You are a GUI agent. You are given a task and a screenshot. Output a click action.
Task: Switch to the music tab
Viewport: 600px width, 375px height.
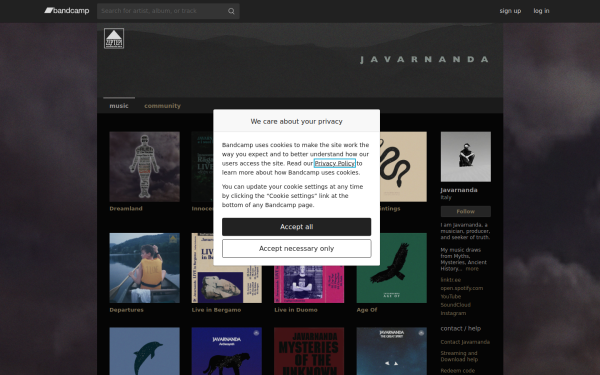click(x=119, y=106)
